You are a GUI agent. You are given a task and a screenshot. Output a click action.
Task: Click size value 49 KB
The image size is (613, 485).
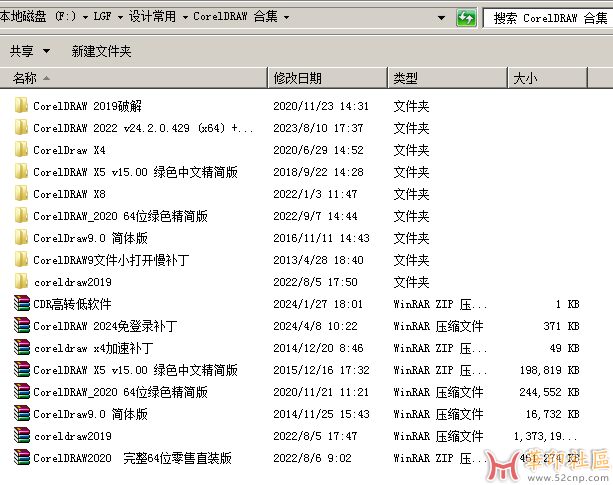(564, 348)
